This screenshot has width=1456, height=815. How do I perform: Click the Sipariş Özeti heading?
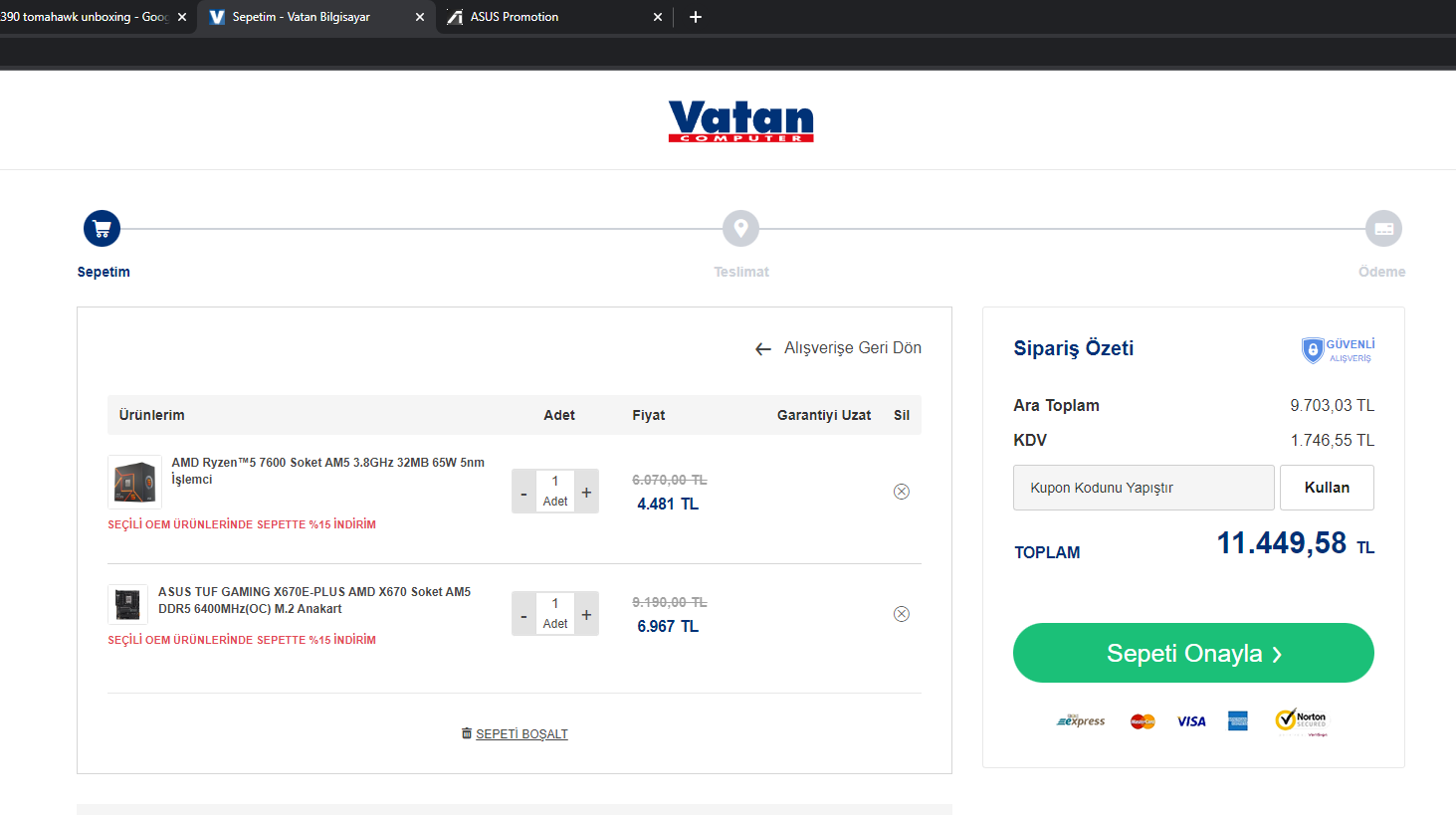click(x=1074, y=348)
